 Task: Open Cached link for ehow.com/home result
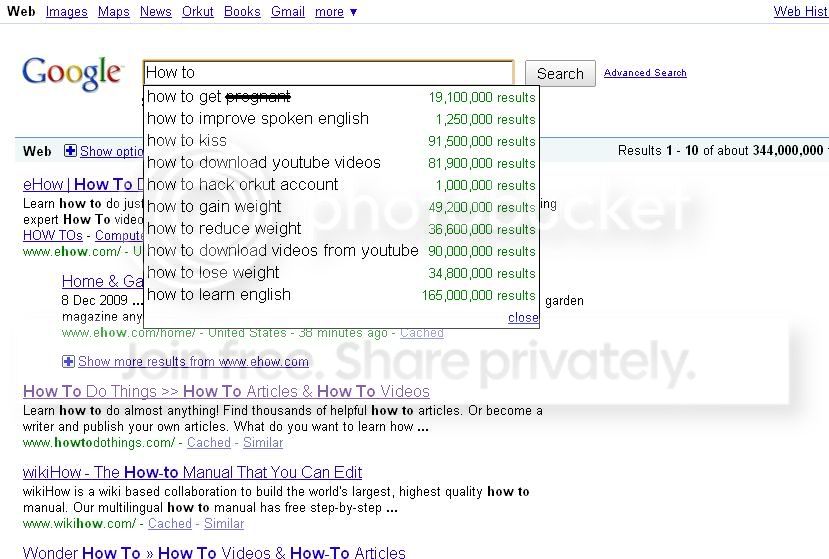coord(421,333)
